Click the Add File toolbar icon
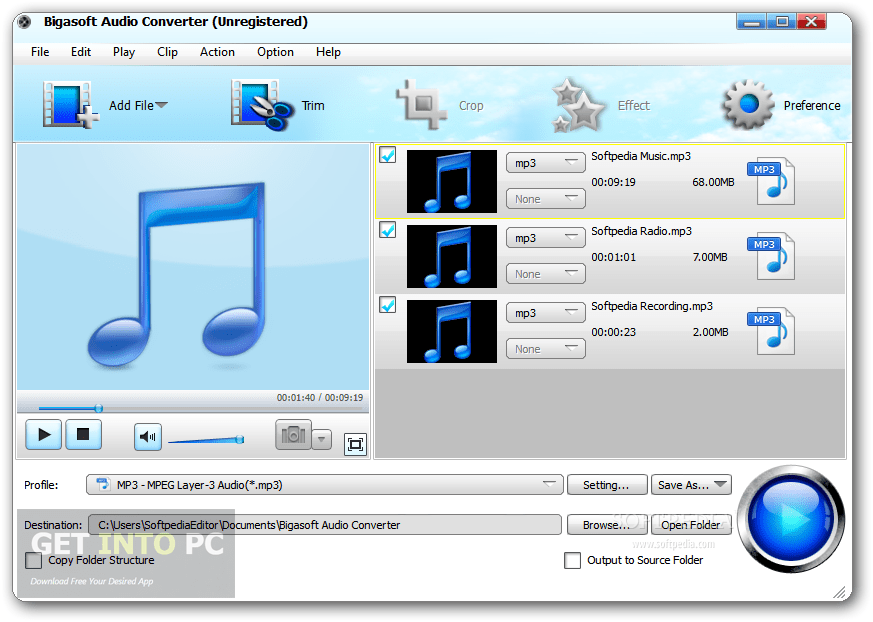The width and height of the screenshot is (873, 622). tap(66, 104)
